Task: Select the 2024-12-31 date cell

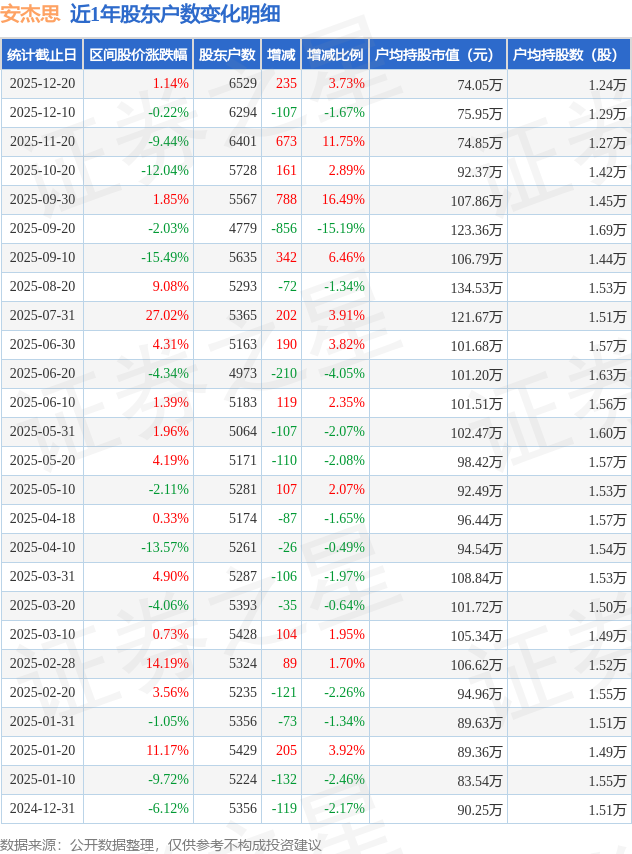Action: 42,809
